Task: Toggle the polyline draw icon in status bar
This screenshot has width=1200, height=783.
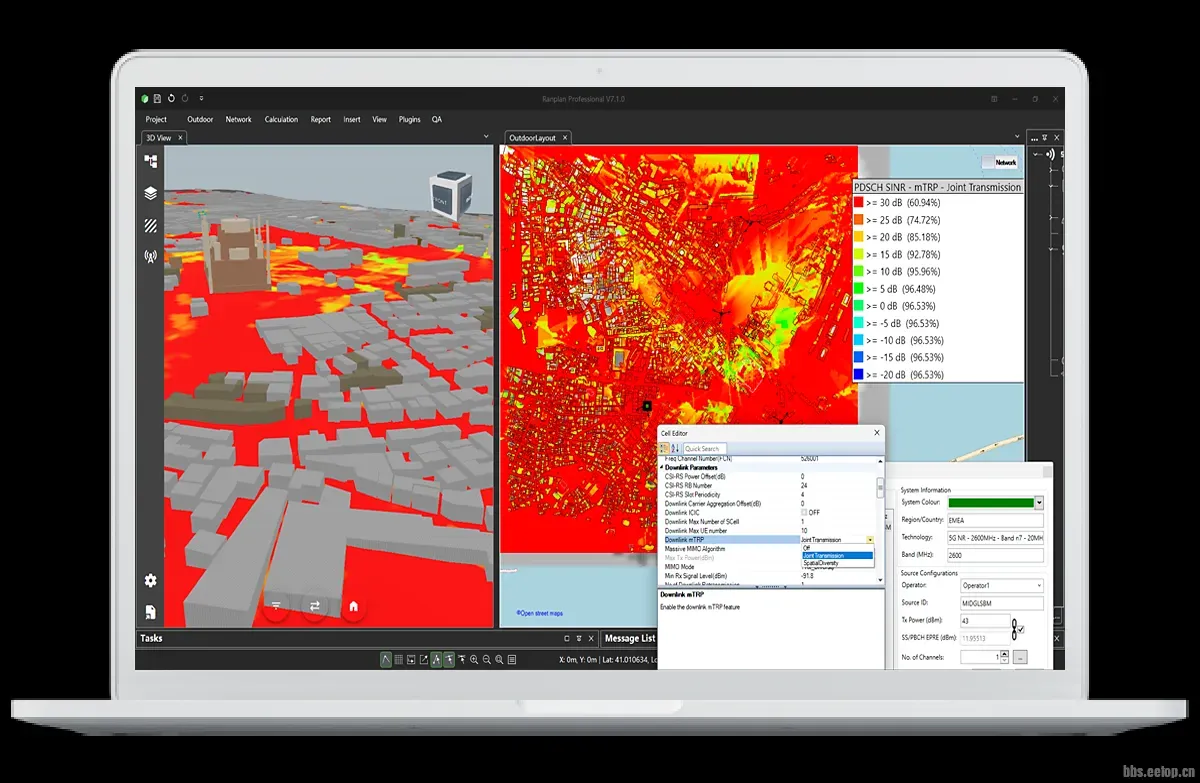Action: (x=386, y=660)
